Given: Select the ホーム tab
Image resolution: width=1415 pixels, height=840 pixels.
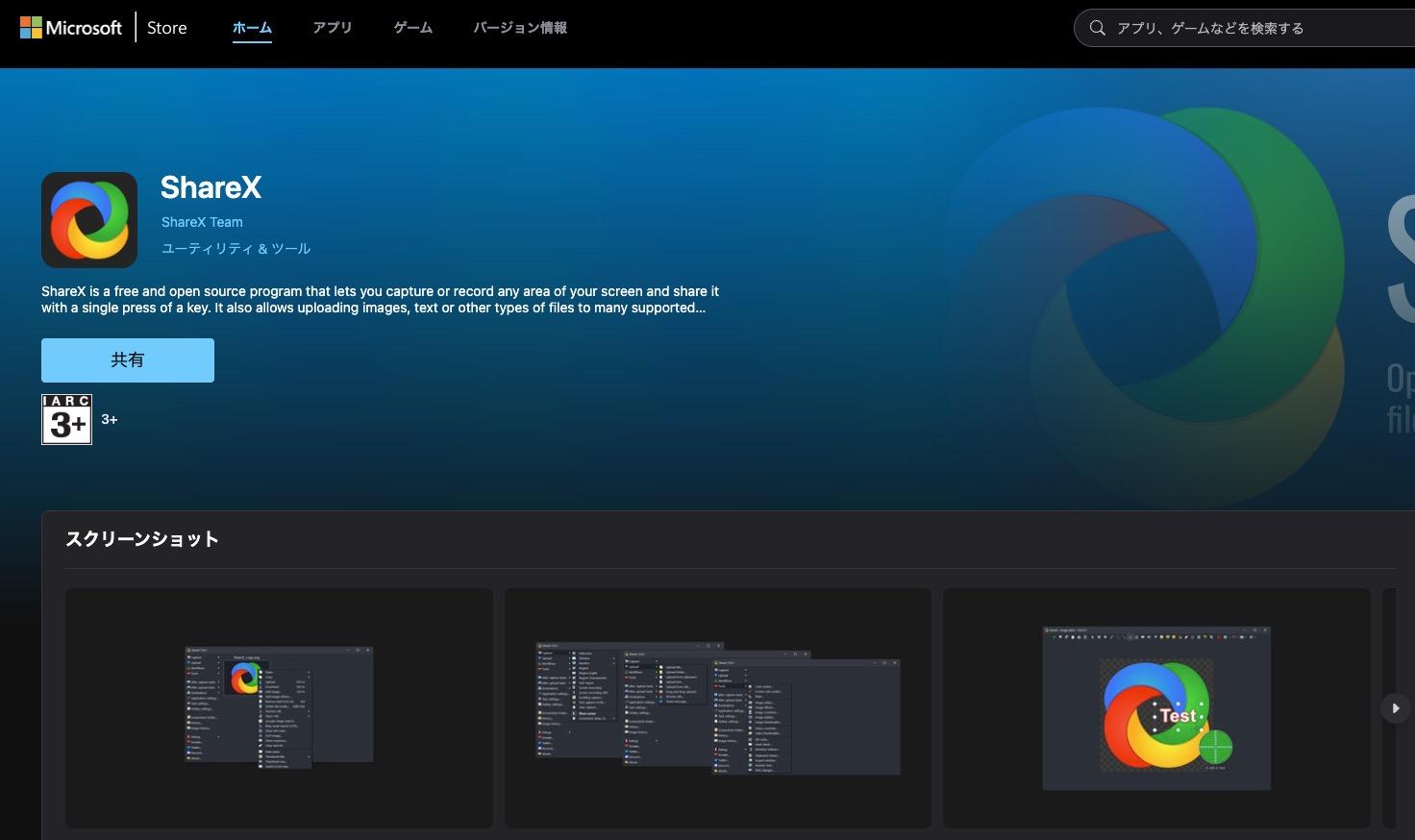Looking at the screenshot, I should point(252,28).
